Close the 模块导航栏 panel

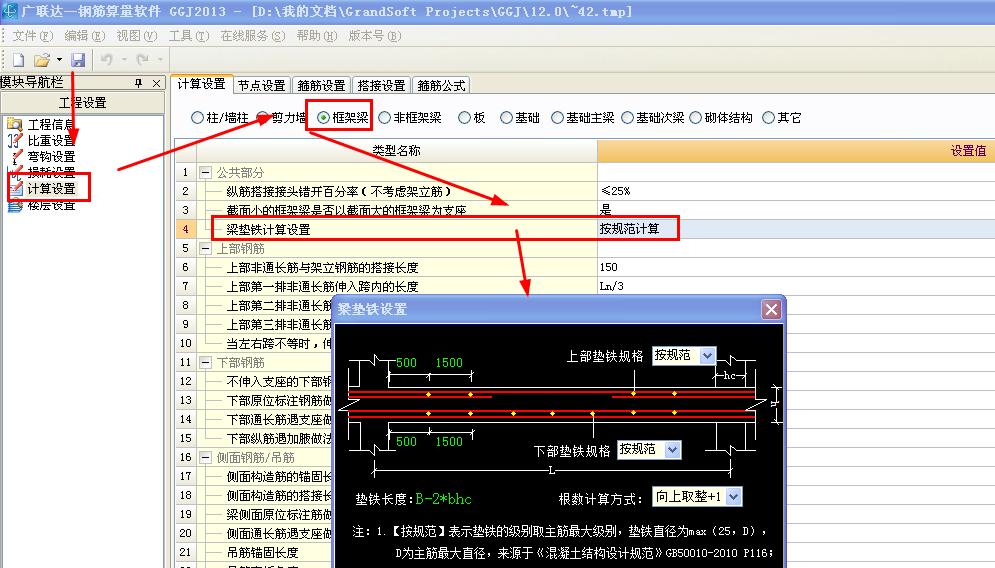click(157, 83)
